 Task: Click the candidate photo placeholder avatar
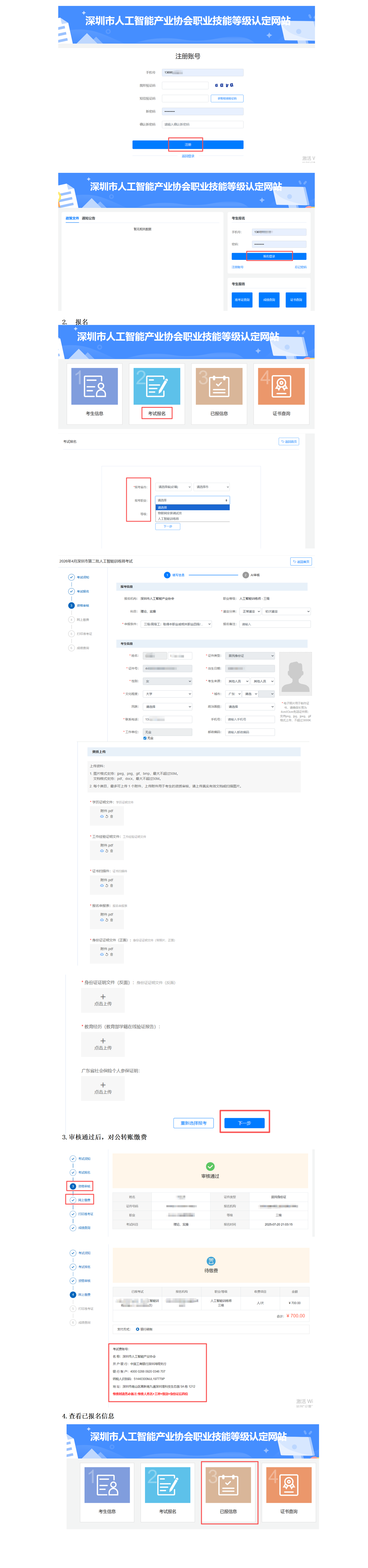tap(296, 674)
